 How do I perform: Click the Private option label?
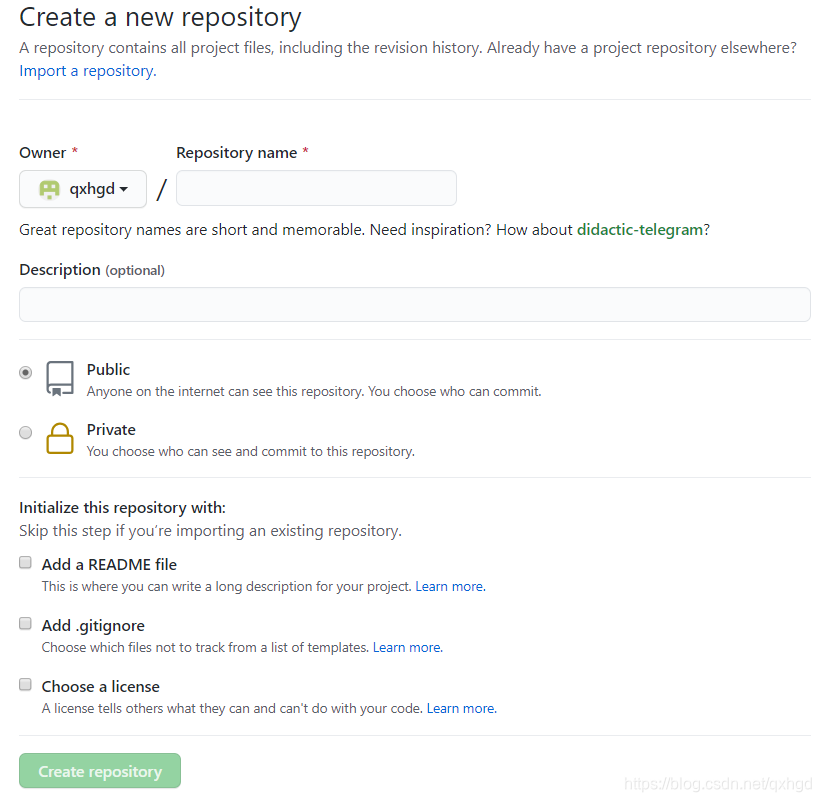(111, 430)
